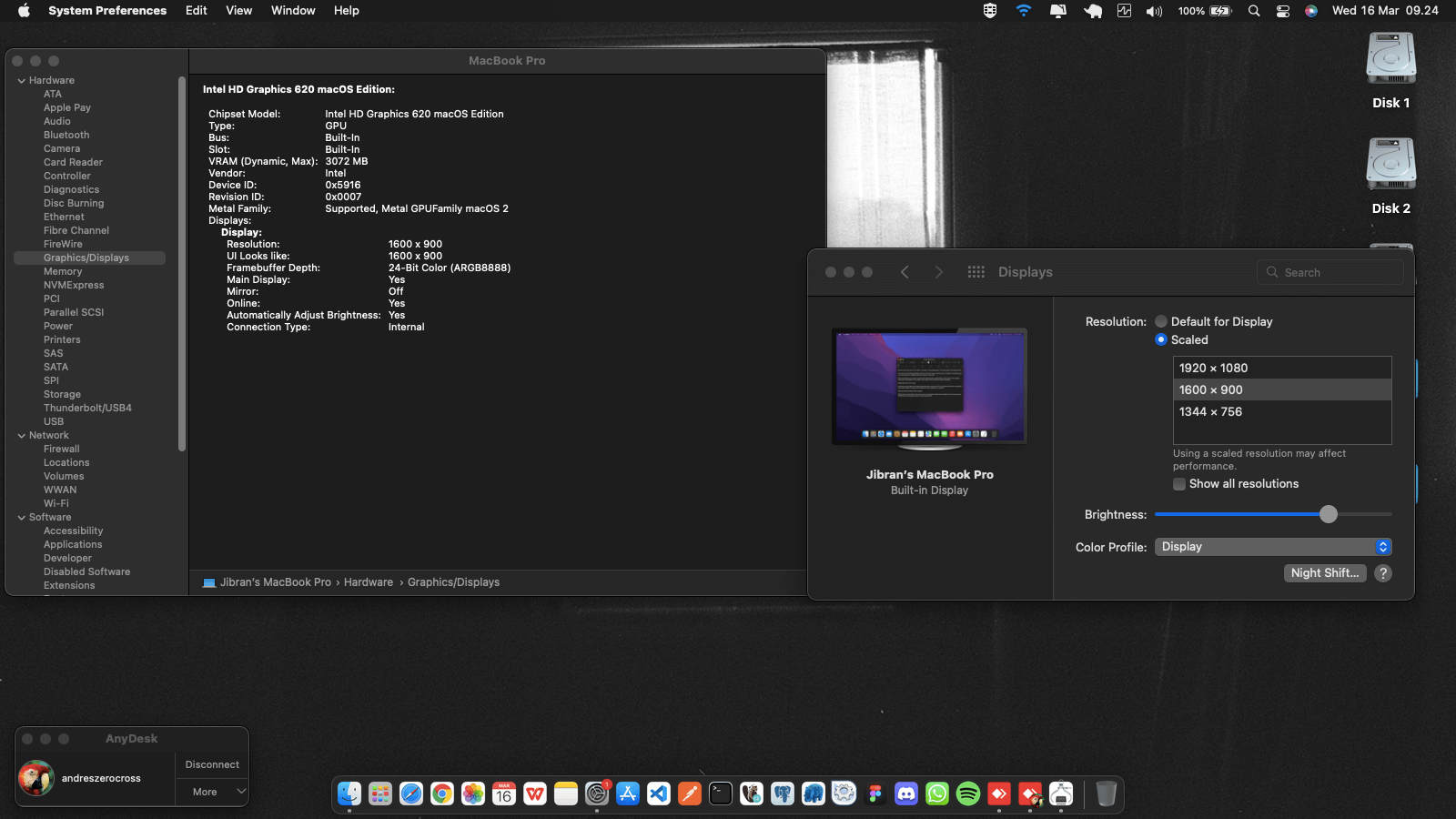Screen dimensions: 1456x819
Task: Collapse the Hardware section in the sidebar
Action: tap(21, 80)
